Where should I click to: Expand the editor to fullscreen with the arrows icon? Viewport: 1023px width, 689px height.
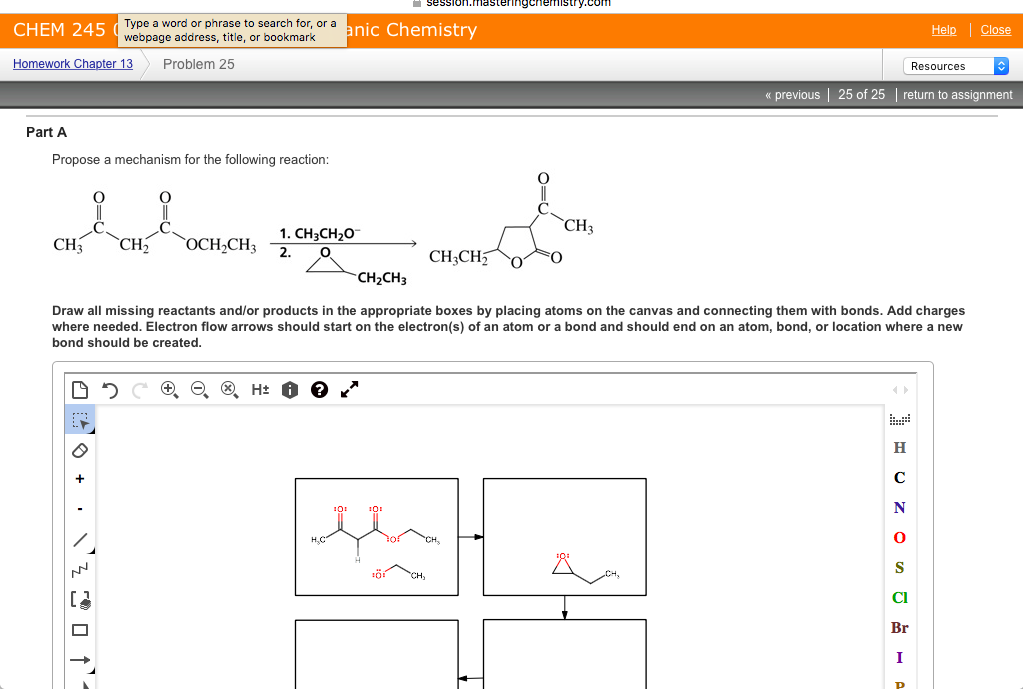click(348, 389)
